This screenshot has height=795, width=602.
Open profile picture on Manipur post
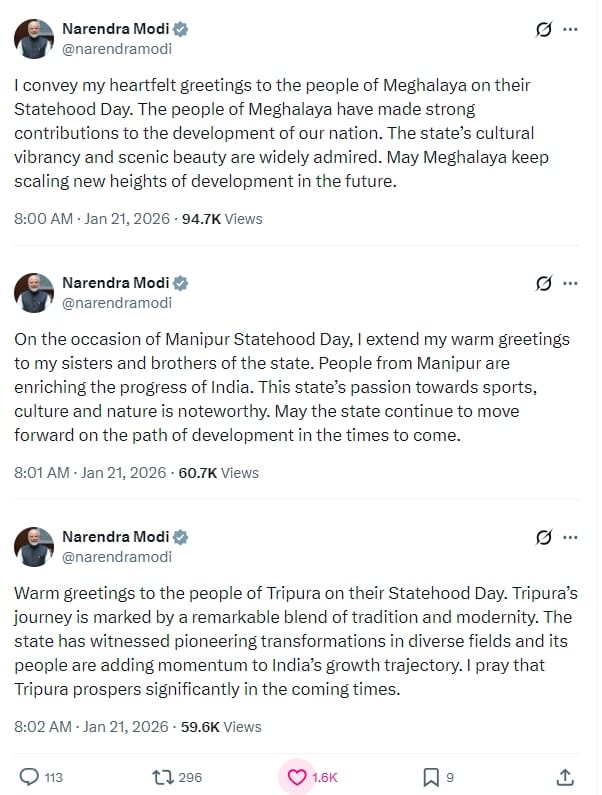(33, 293)
